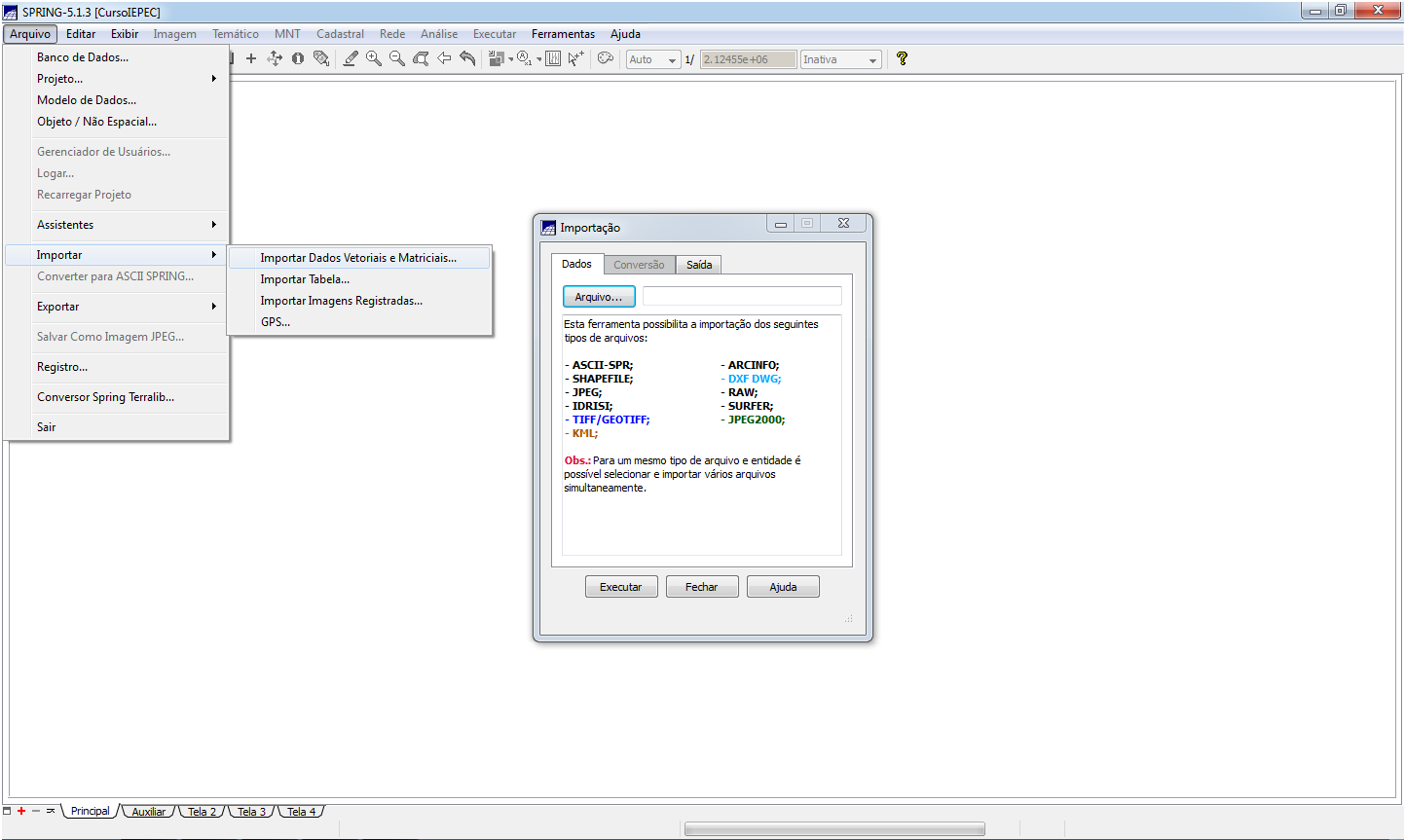Screen dimensions: 1406x840
Task: Switch to the Tela 3 tab
Action: coord(252,812)
